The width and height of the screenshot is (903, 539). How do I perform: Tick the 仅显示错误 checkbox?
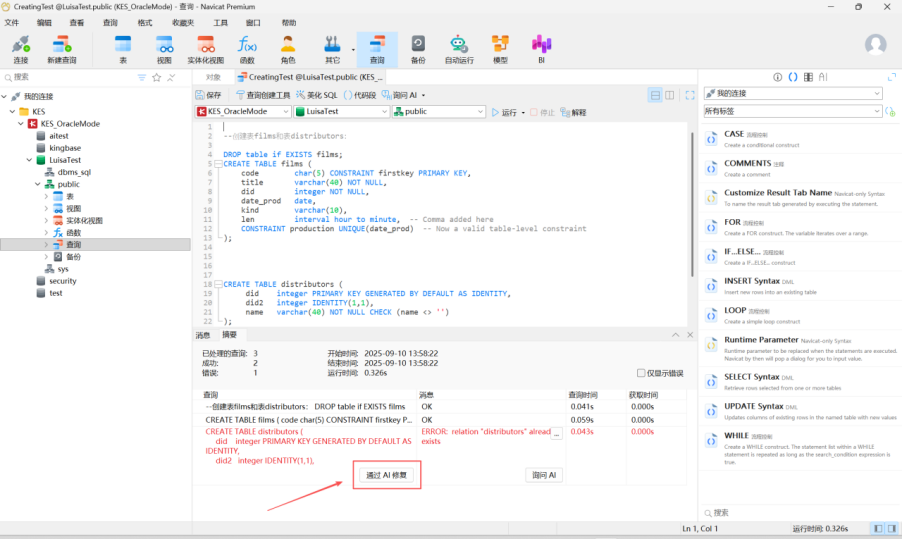point(642,373)
